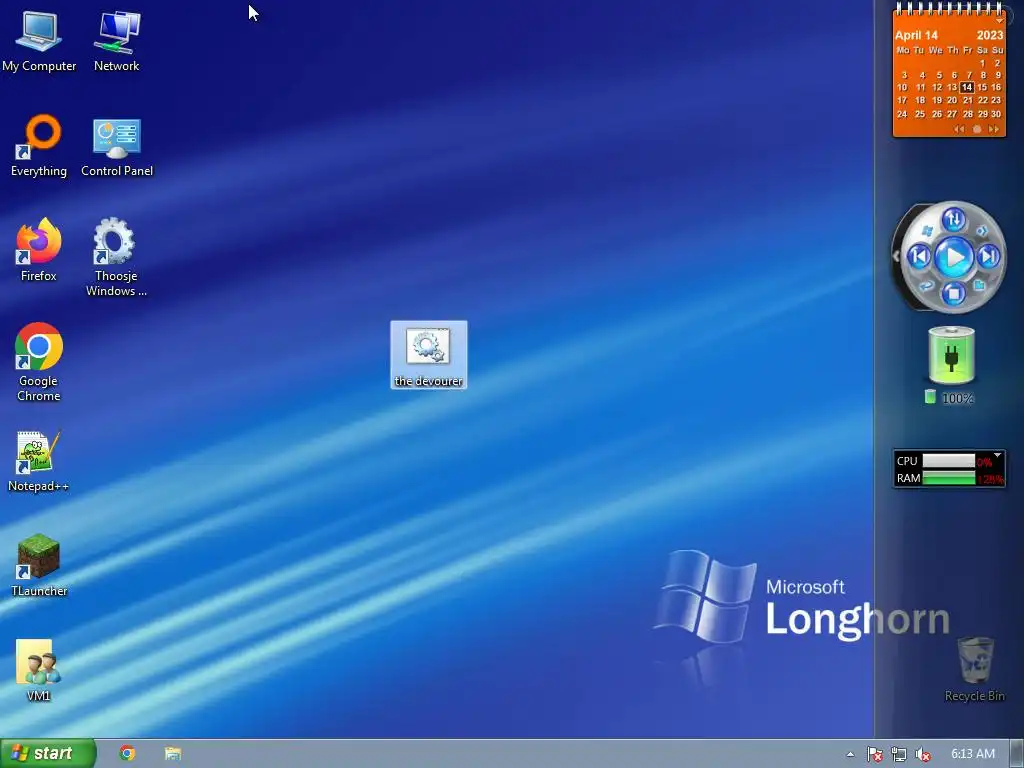Select the Network desktop icon
The height and width of the screenshot is (768, 1024).
pos(116,41)
